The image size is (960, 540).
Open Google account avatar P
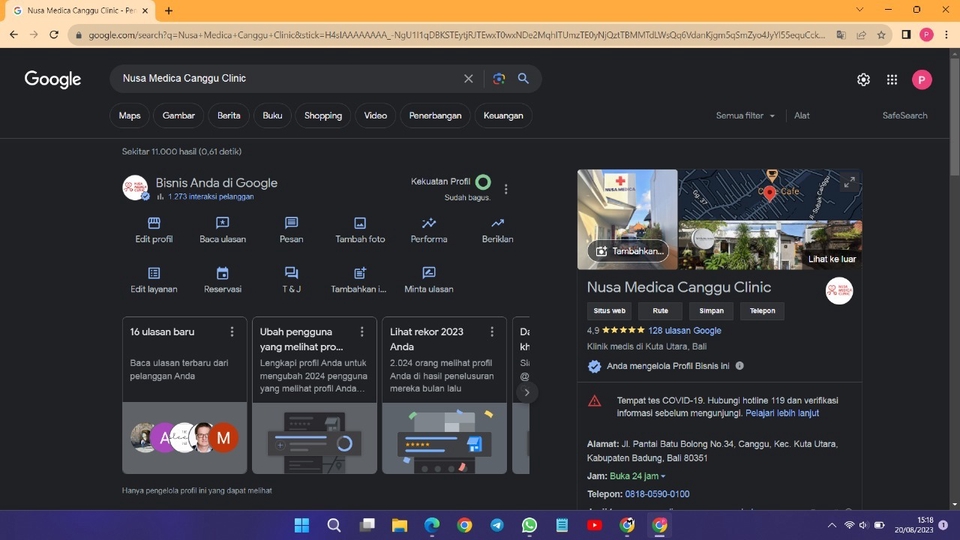point(922,80)
